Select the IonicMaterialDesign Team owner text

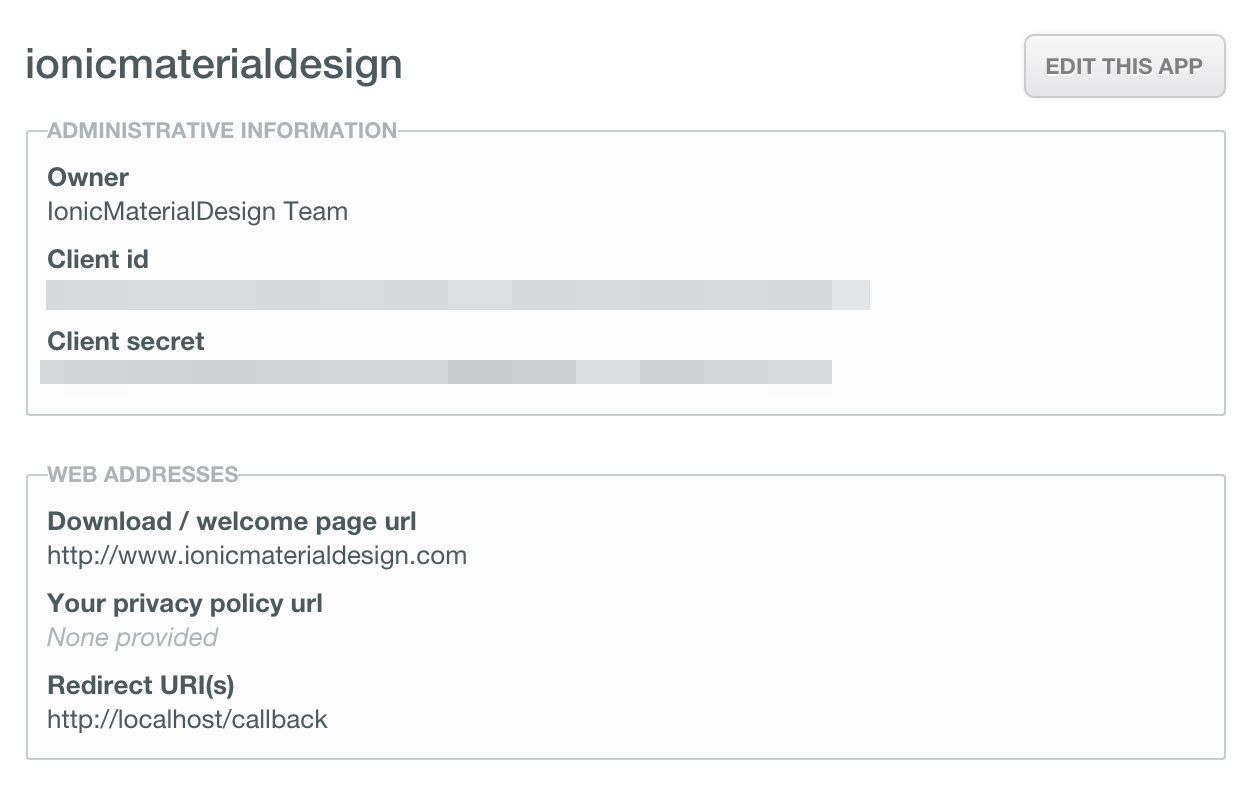pos(197,212)
